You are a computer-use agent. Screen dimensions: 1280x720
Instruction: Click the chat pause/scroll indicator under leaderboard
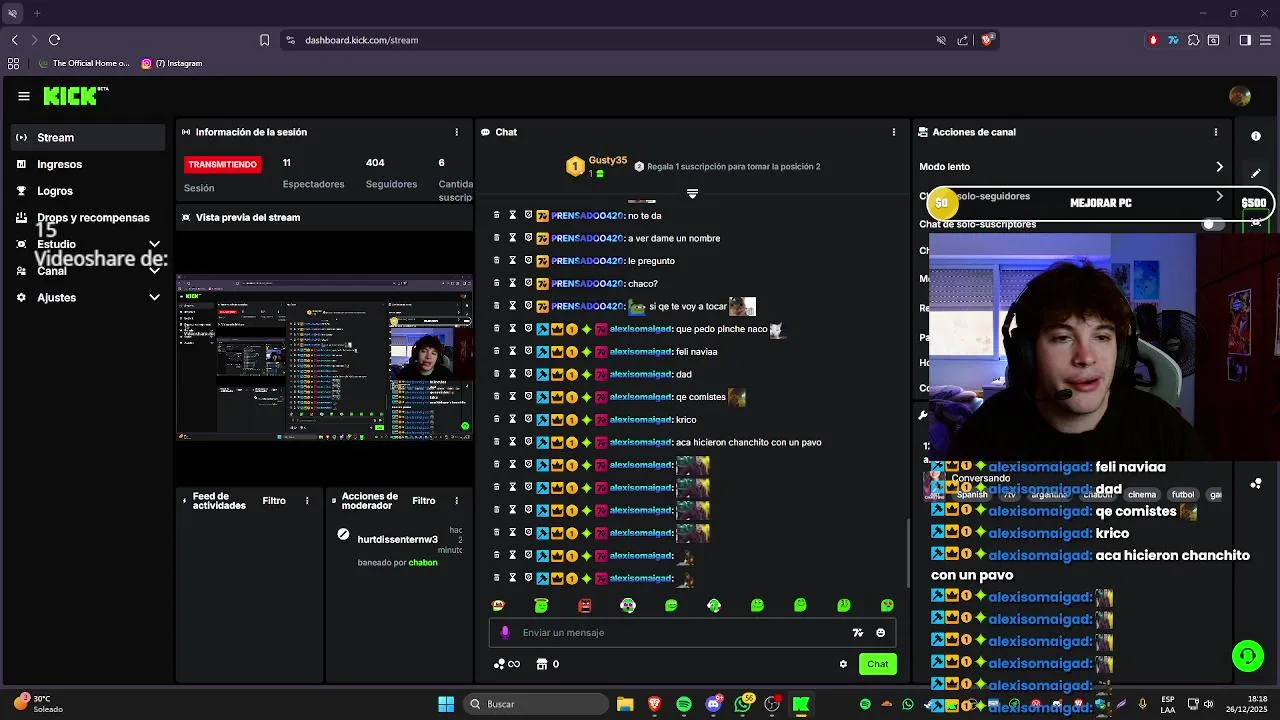point(692,193)
